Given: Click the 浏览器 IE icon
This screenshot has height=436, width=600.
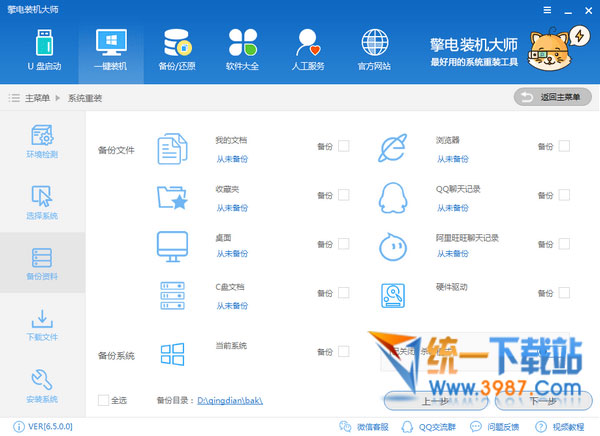Looking at the screenshot, I should point(393,148).
